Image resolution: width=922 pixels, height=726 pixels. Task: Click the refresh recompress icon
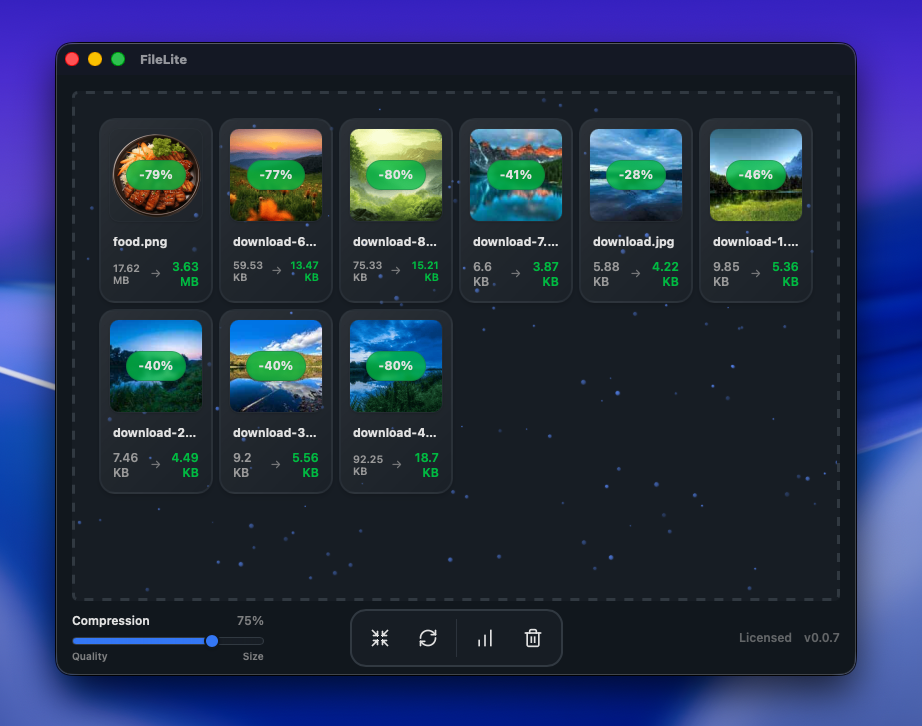pos(428,638)
